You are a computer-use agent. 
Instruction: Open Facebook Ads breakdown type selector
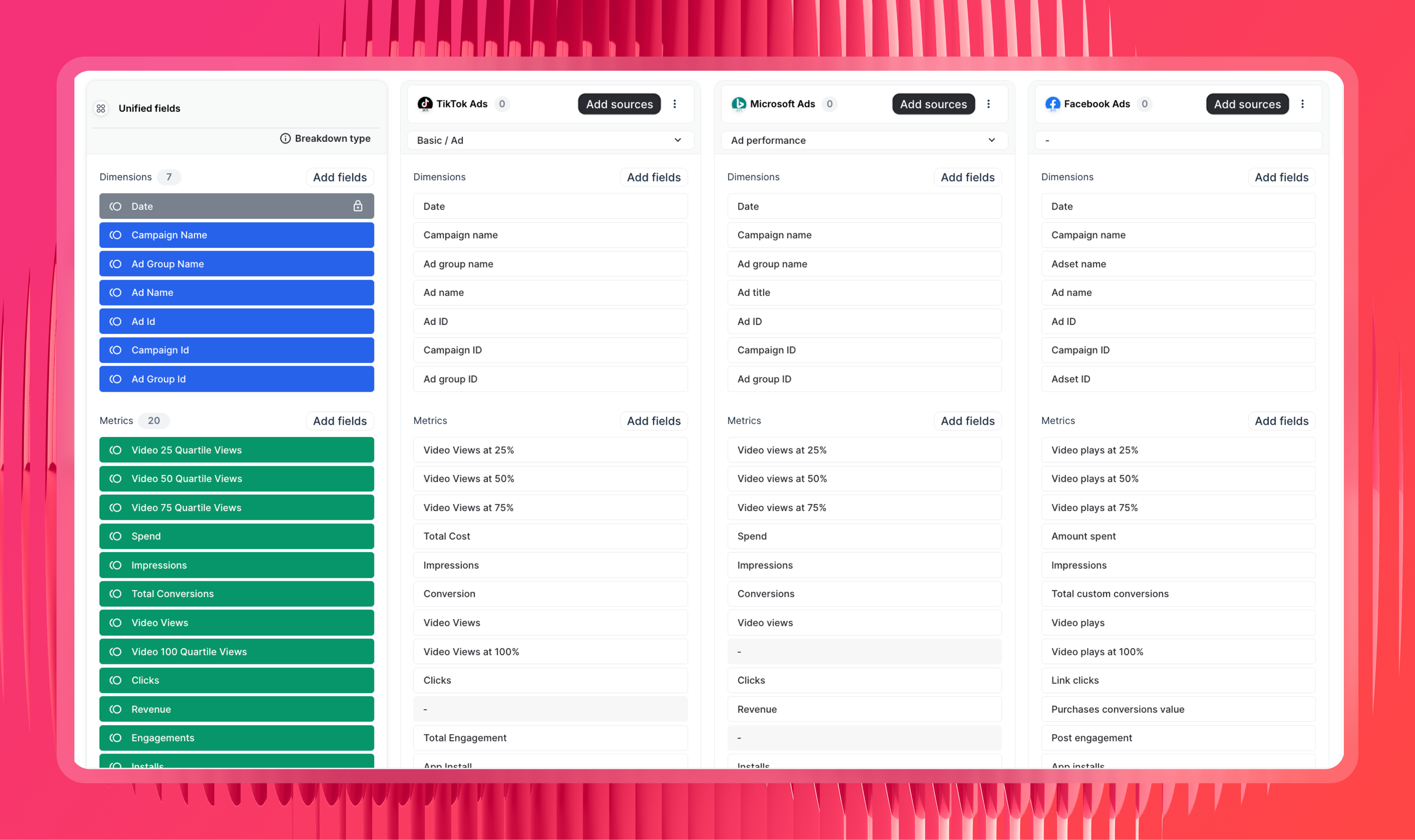pyautogui.click(x=1178, y=140)
